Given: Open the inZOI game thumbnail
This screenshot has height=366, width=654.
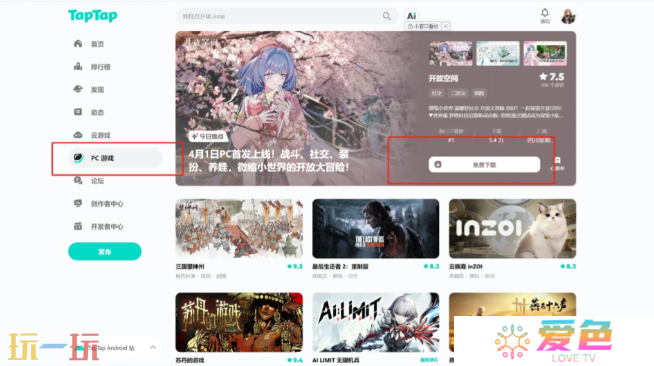Looking at the screenshot, I should click(x=512, y=228).
